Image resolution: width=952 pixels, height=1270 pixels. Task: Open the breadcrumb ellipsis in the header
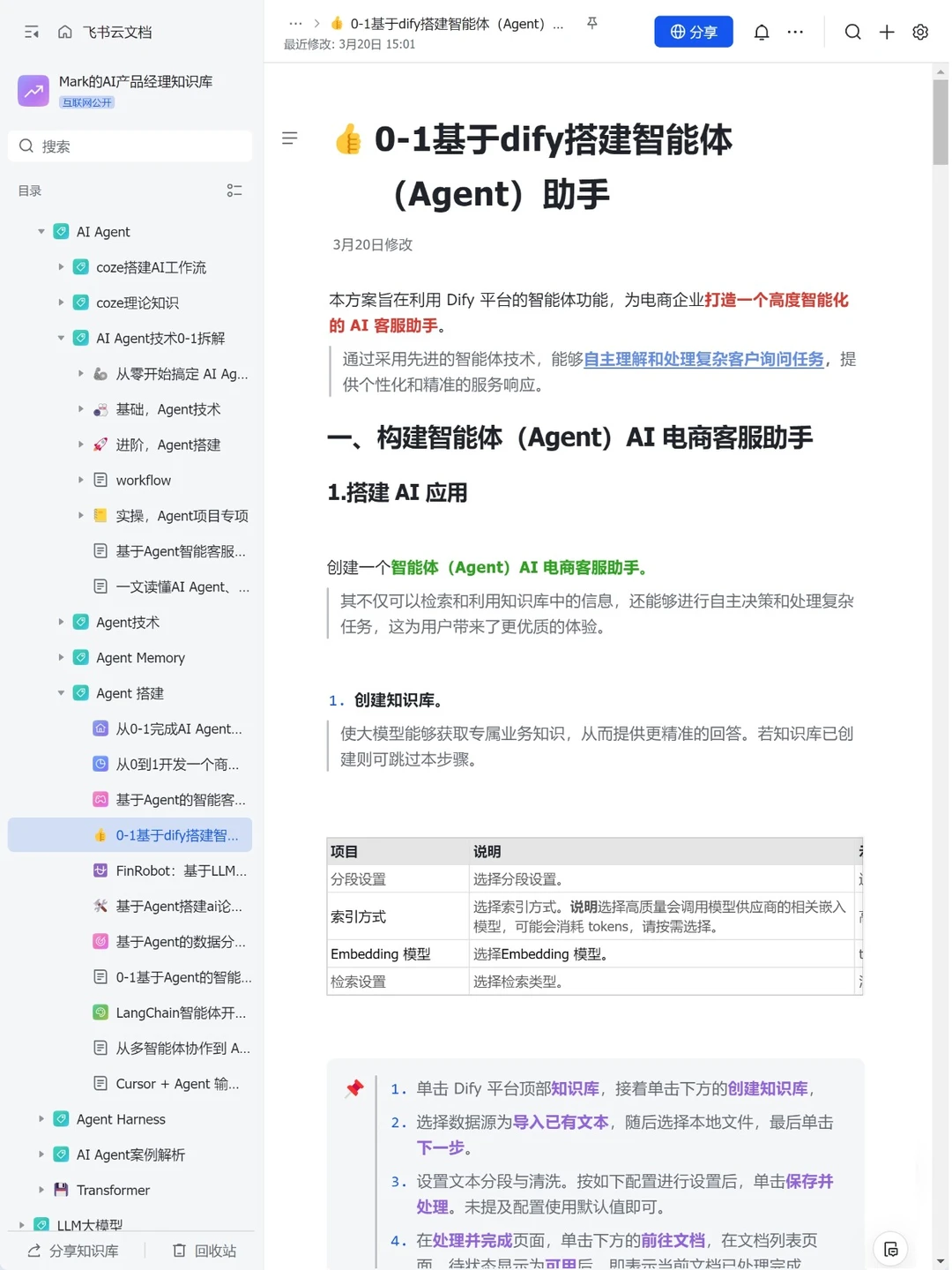[x=295, y=24]
